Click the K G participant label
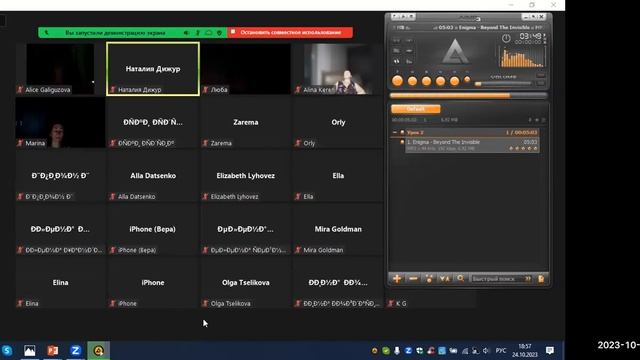Viewport: 640px width, 360px height. pyautogui.click(x=401, y=303)
